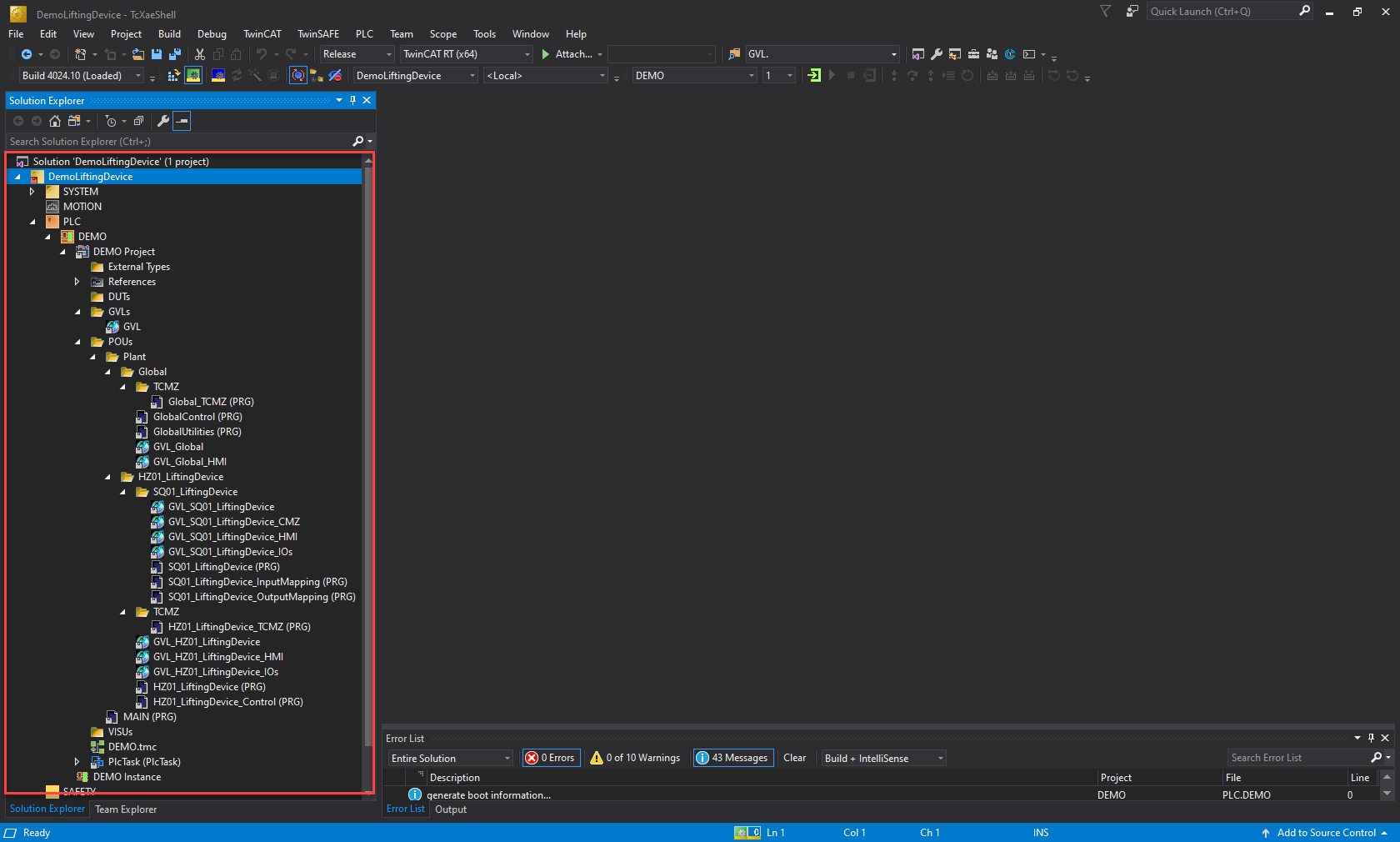Click Add to Source Control in status bar
The height and width of the screenshot is (842, 1400).
tap(1326, 833)
